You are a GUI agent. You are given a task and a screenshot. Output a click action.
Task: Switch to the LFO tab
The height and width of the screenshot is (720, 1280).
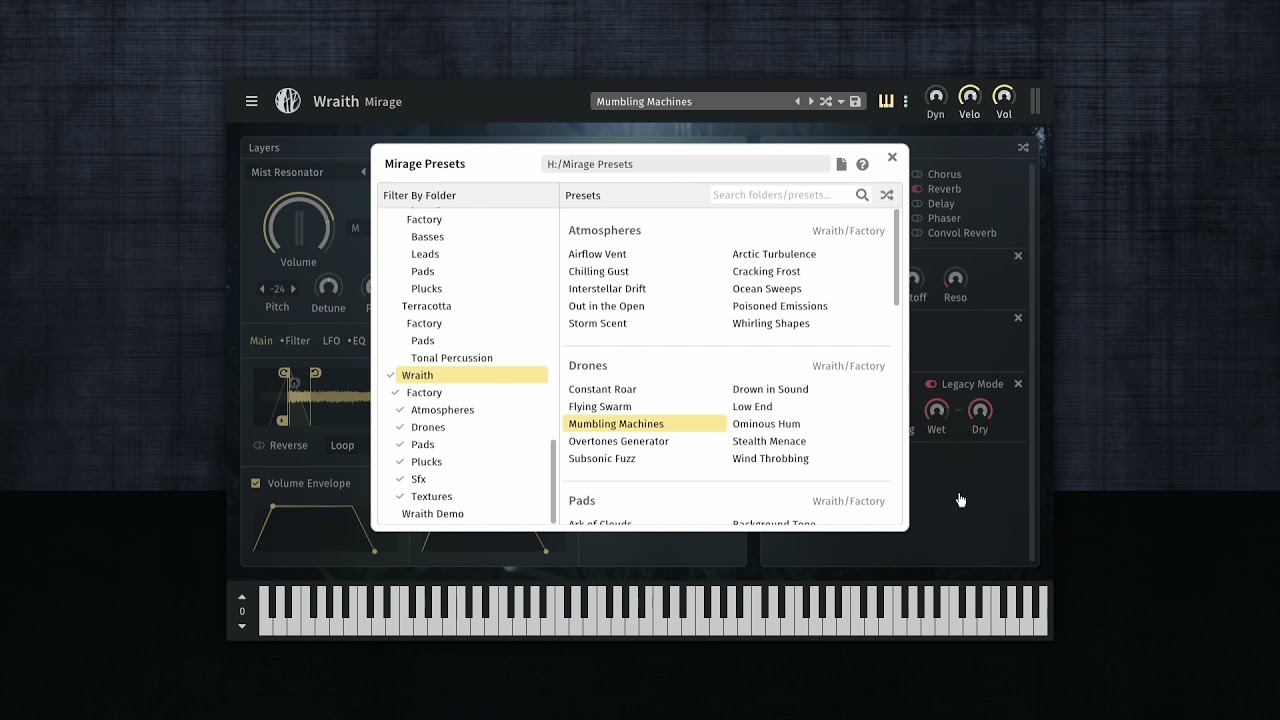[x=331, y=341]
